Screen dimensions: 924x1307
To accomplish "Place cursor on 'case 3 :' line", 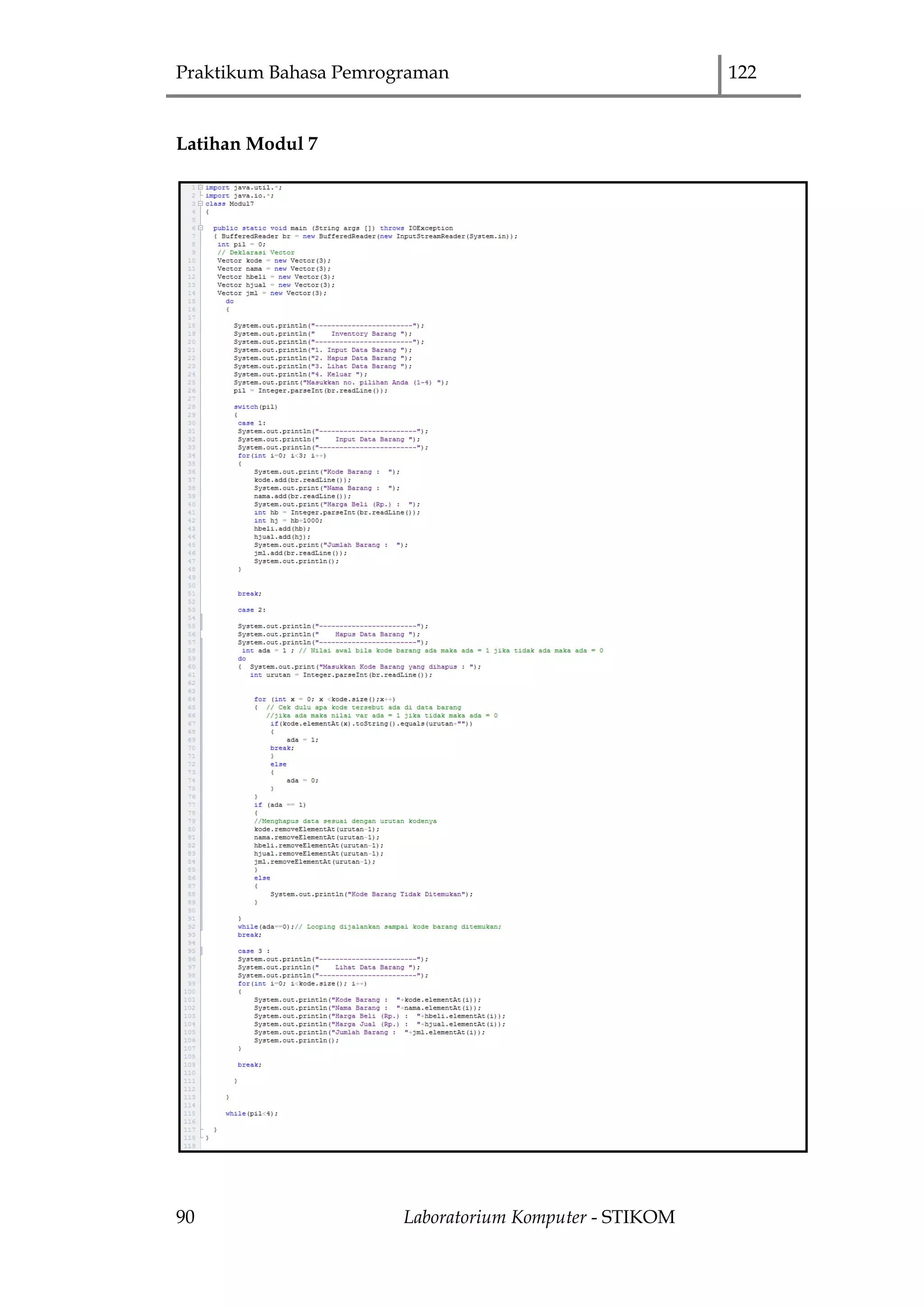I will tap(254, 951).
